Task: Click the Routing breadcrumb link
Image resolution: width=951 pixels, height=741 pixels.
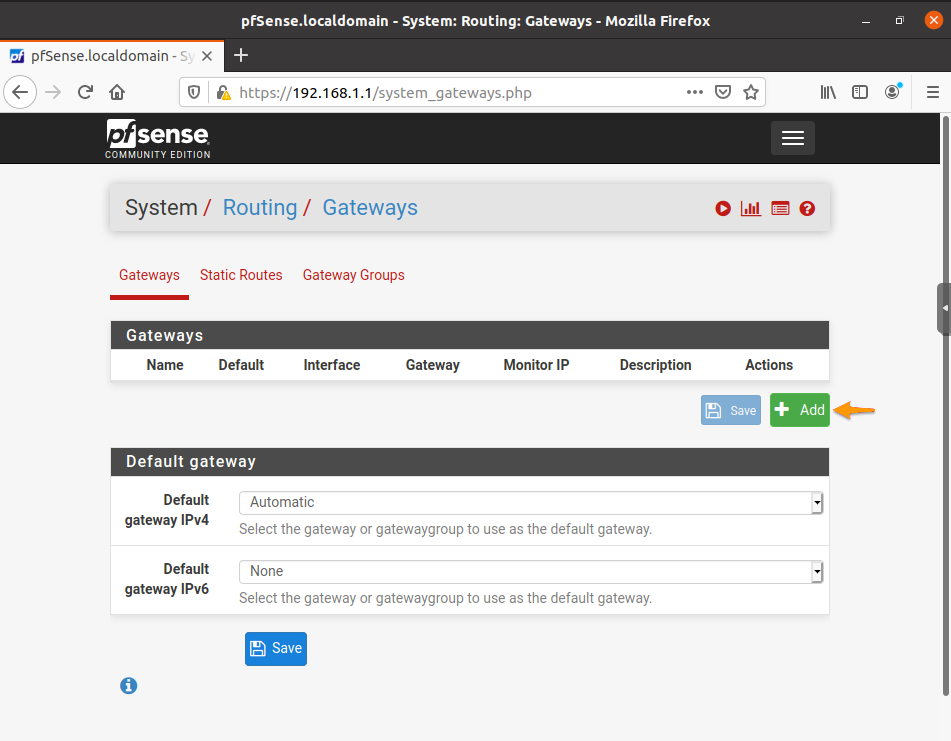Action: click(260, 207)
